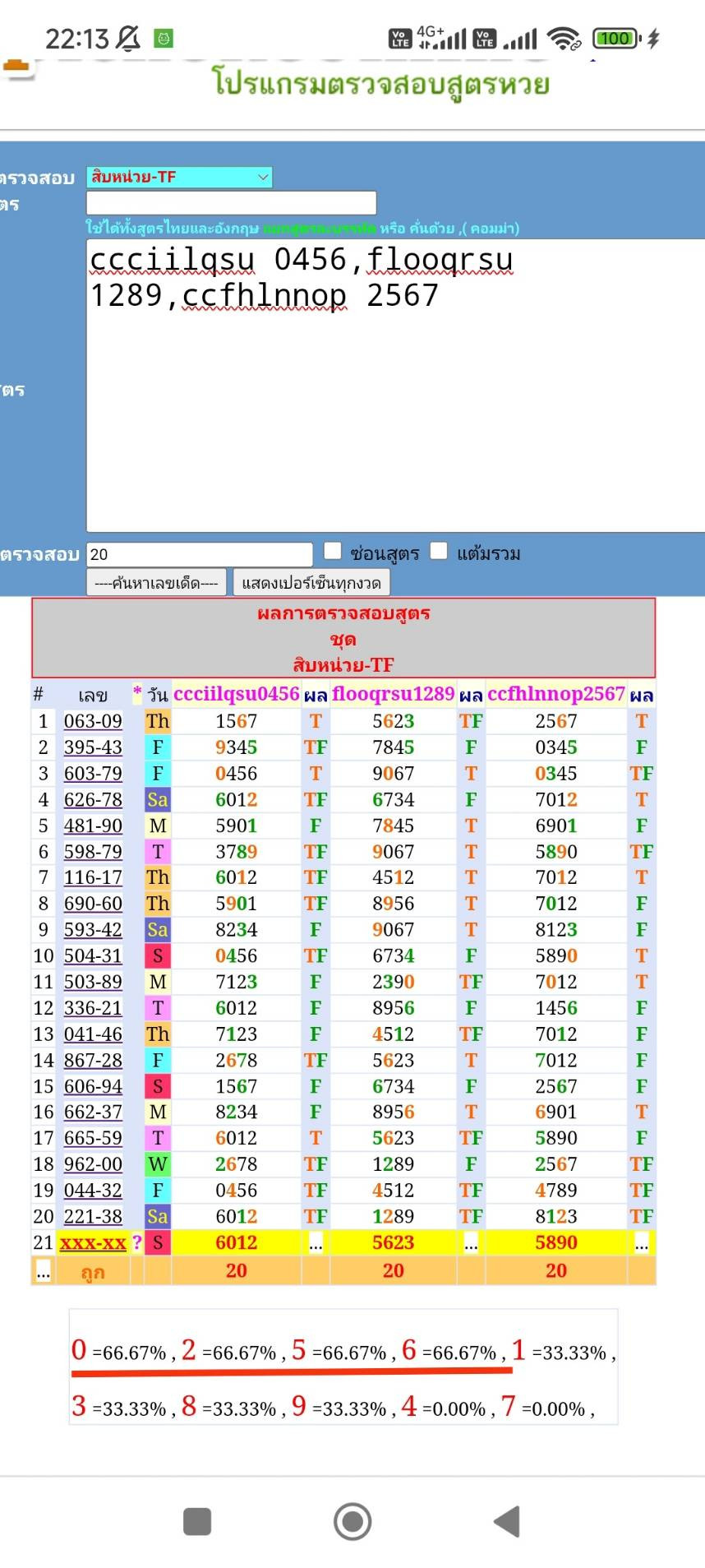The height and width of the screenshot is (1568, 705).
Task: Click the วัน column header
Action: pyautogui.click(x=158, y=695)
